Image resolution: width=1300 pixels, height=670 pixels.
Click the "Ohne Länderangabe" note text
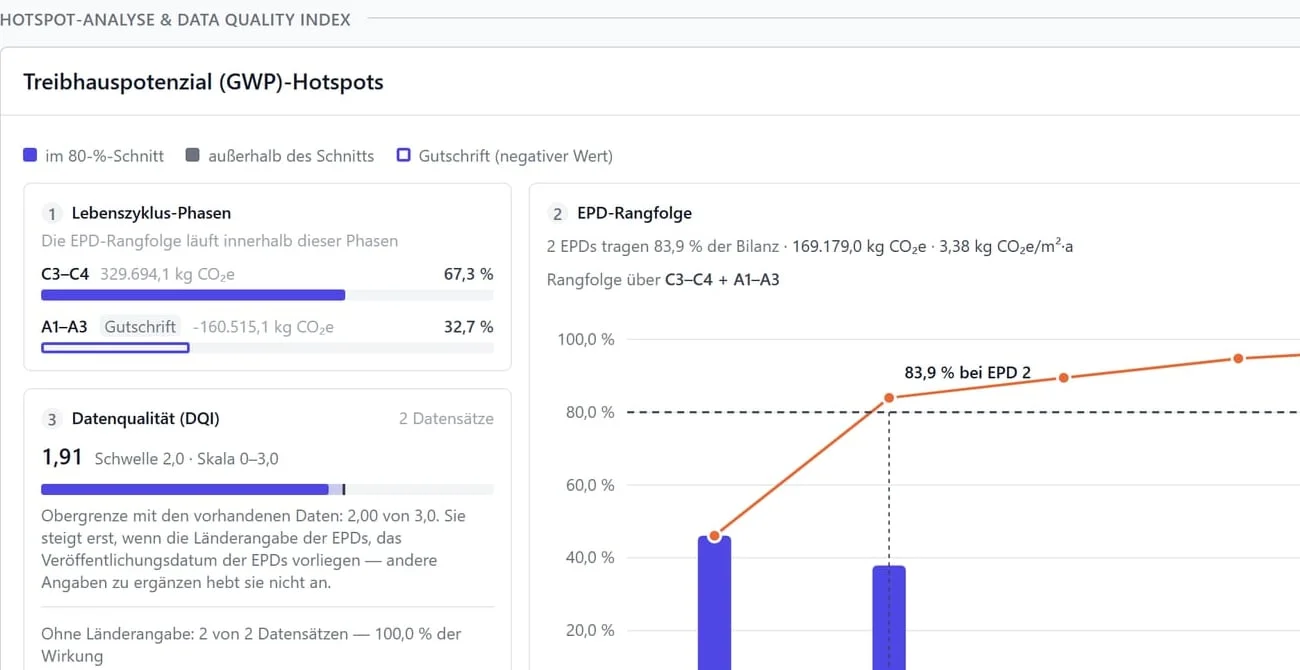pos(251,645)
